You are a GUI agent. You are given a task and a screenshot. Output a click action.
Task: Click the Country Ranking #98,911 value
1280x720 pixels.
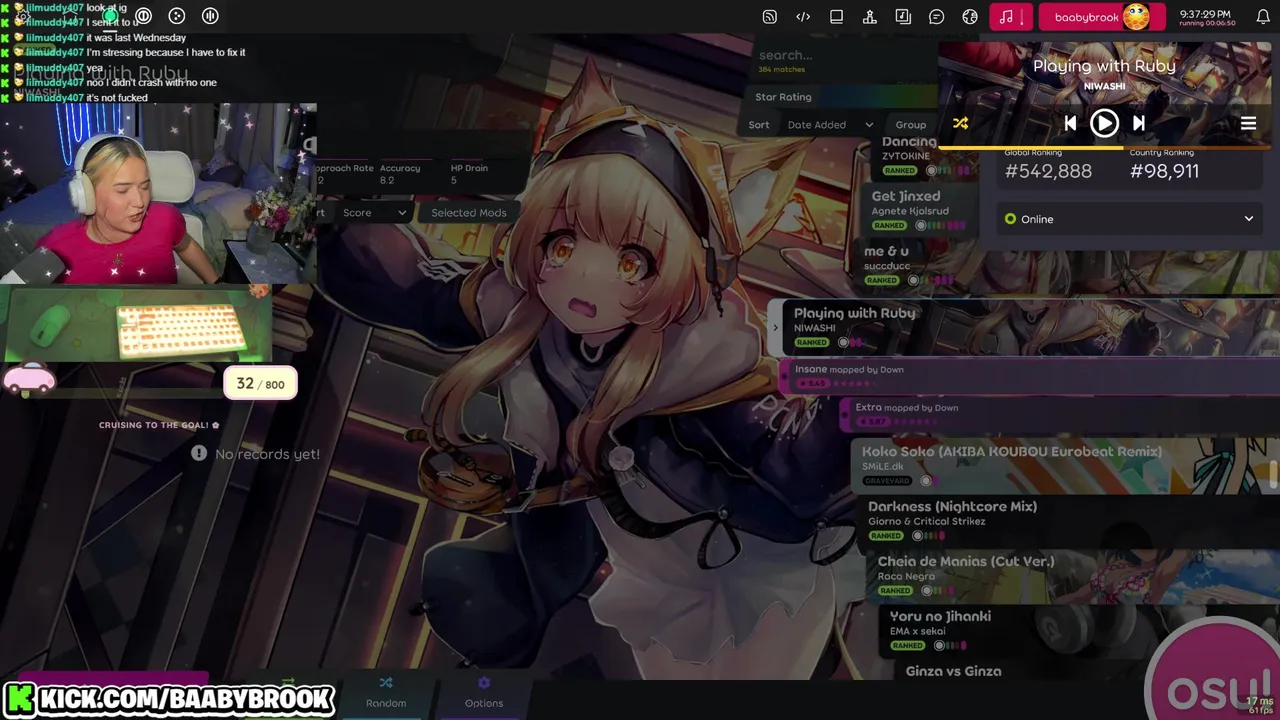(x=1164, y=171)
